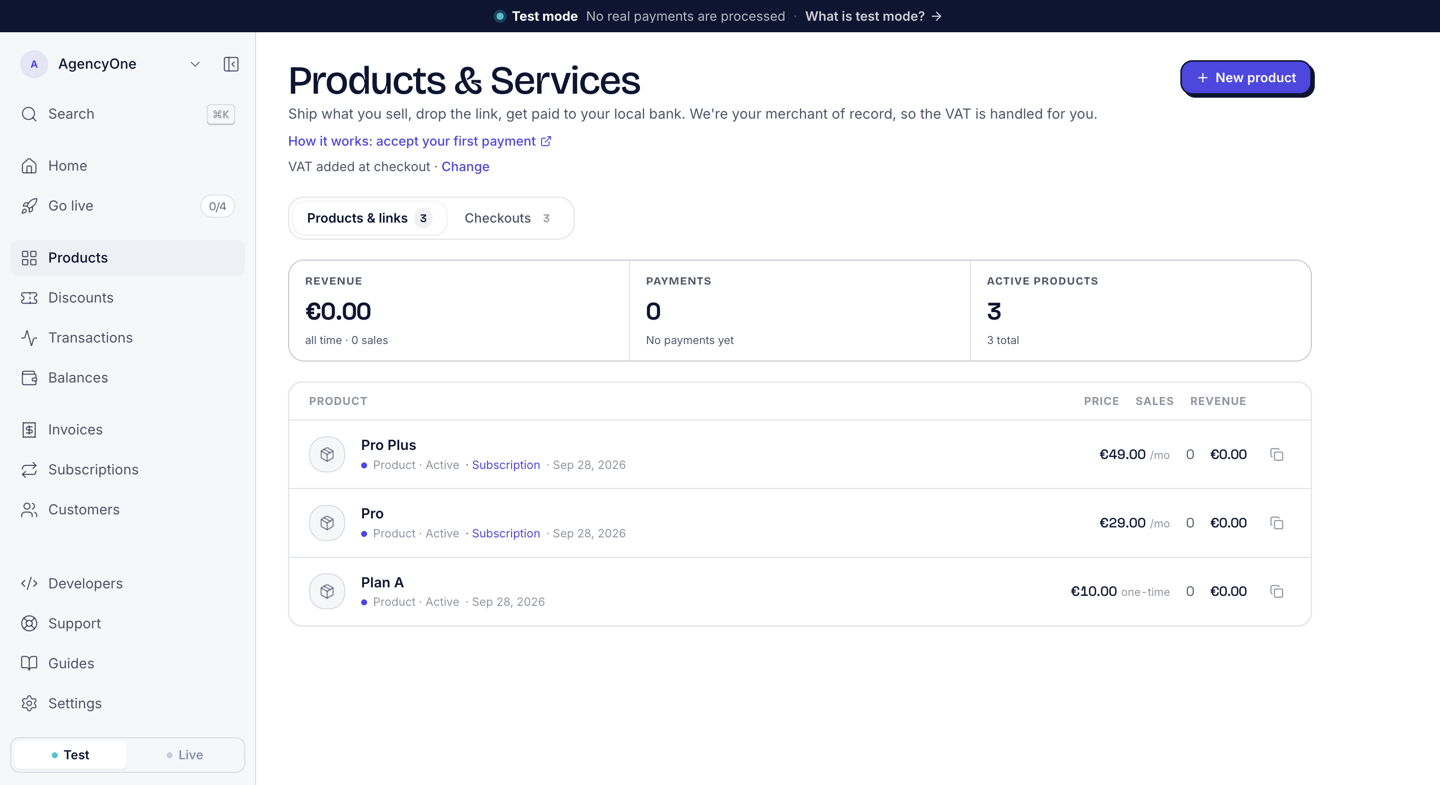Click the Go live 0/4 progress badge

217,206
